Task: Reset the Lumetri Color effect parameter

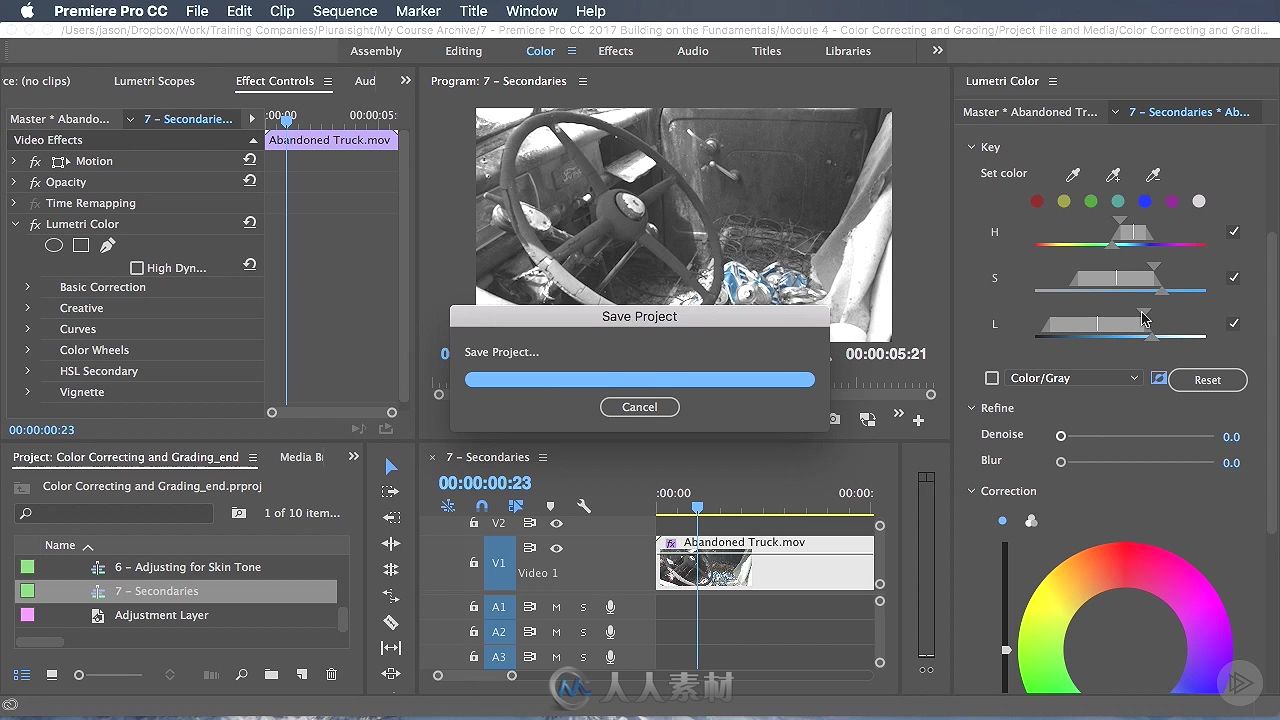Action: click(250, 223)
